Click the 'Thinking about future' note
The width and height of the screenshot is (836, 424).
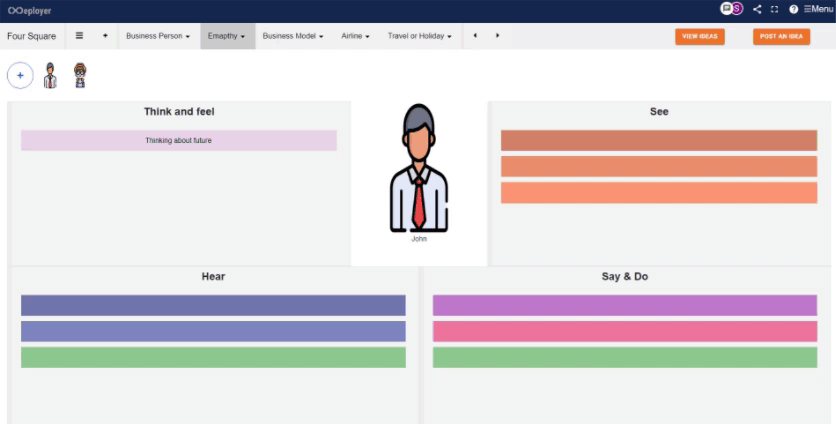[x=178, y=141]
